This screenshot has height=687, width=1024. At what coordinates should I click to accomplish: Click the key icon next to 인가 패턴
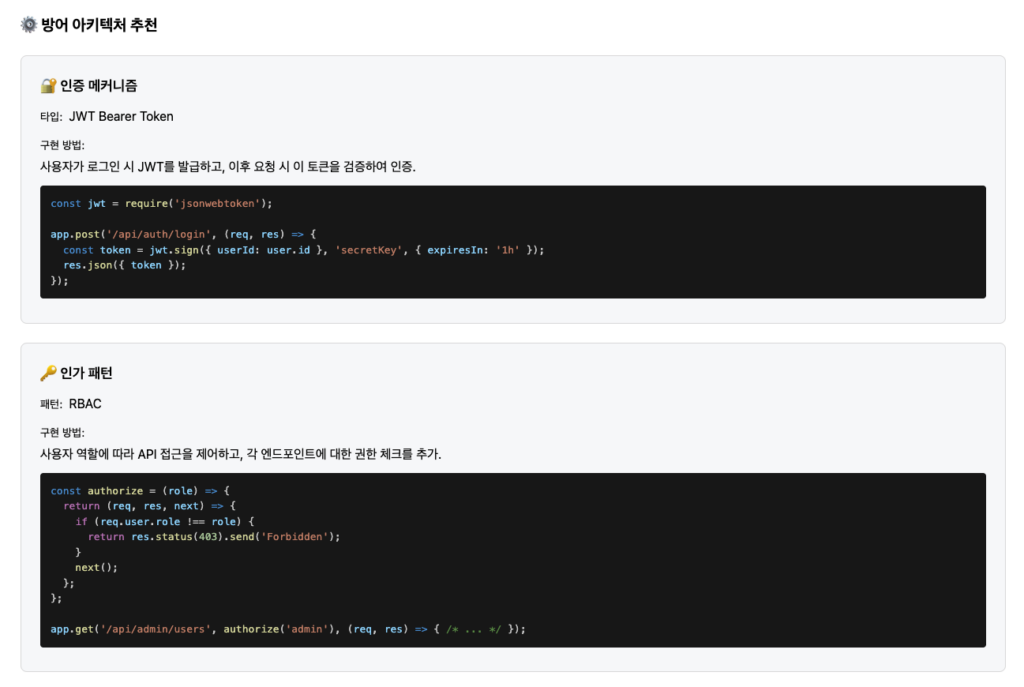[x=48, y=373]
